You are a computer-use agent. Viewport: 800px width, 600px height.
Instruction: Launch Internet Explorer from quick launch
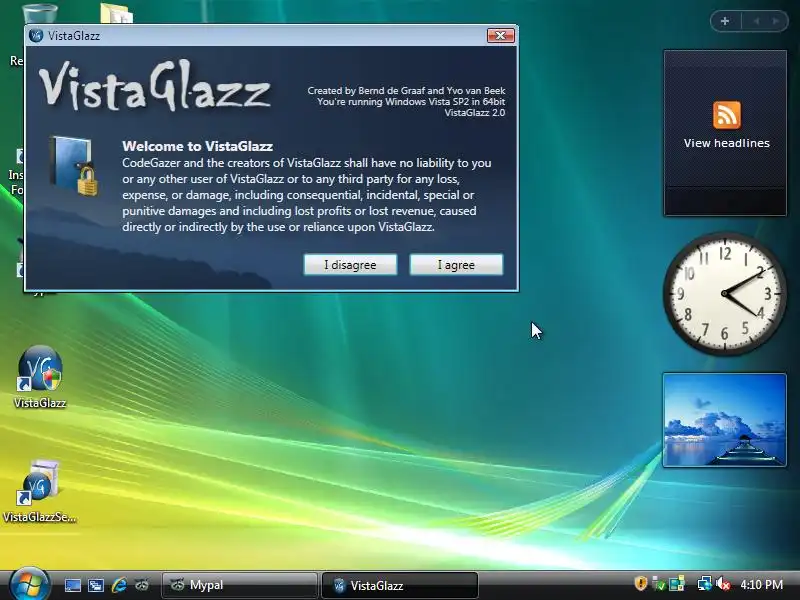(119, 585)
